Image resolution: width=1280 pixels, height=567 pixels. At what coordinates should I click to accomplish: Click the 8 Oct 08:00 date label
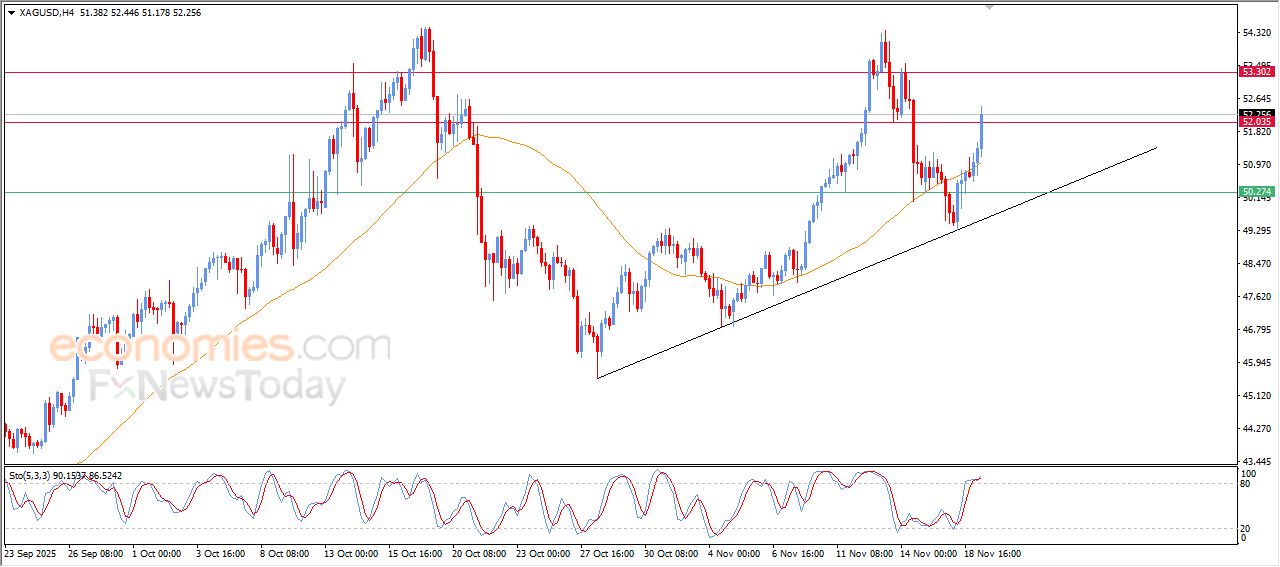tap(286, 553)
